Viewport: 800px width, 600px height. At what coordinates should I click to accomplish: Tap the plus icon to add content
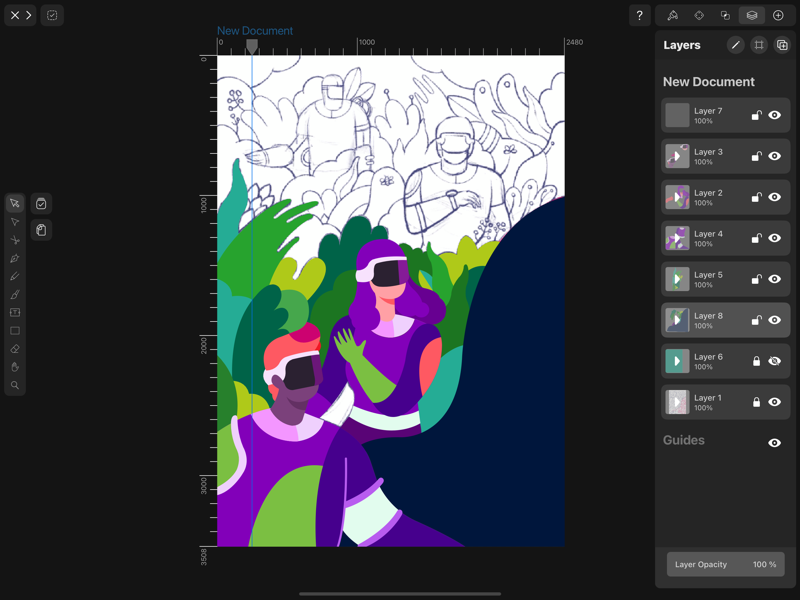779,15
